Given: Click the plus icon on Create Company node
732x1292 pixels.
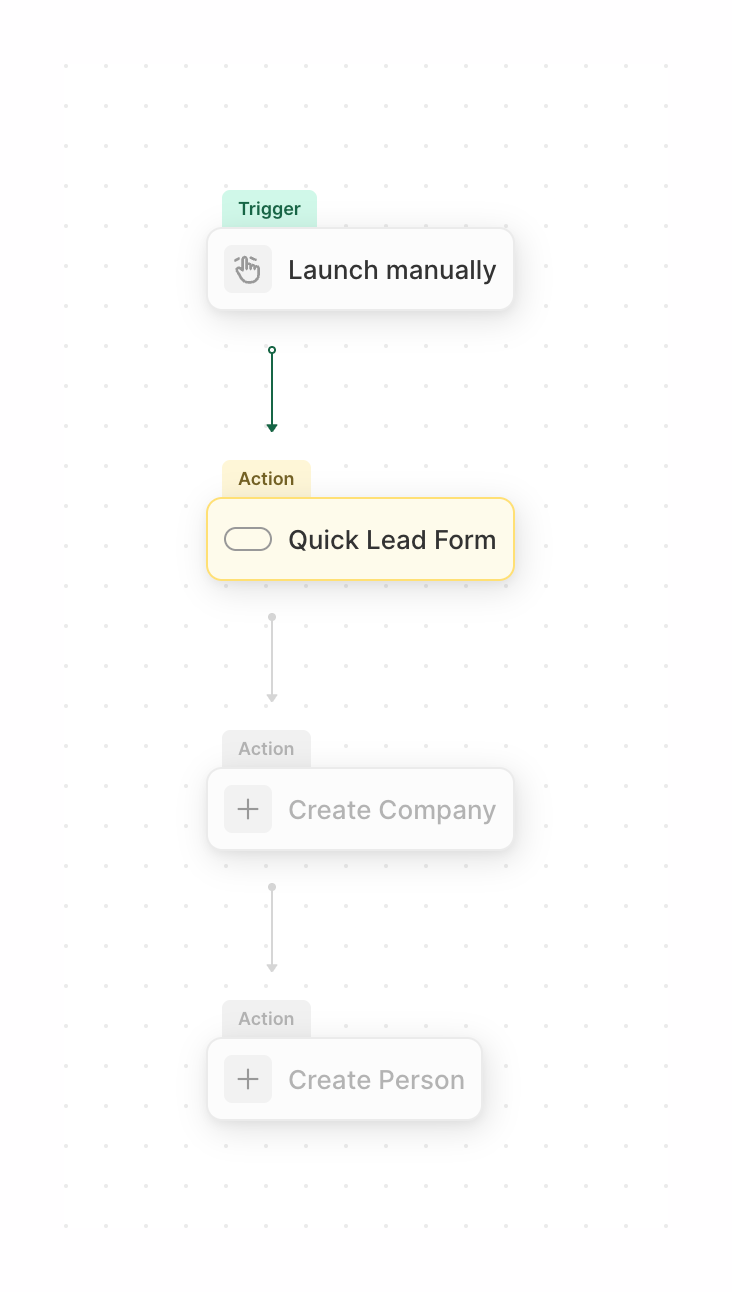Looking at the screenshot, I should [247, 809].
